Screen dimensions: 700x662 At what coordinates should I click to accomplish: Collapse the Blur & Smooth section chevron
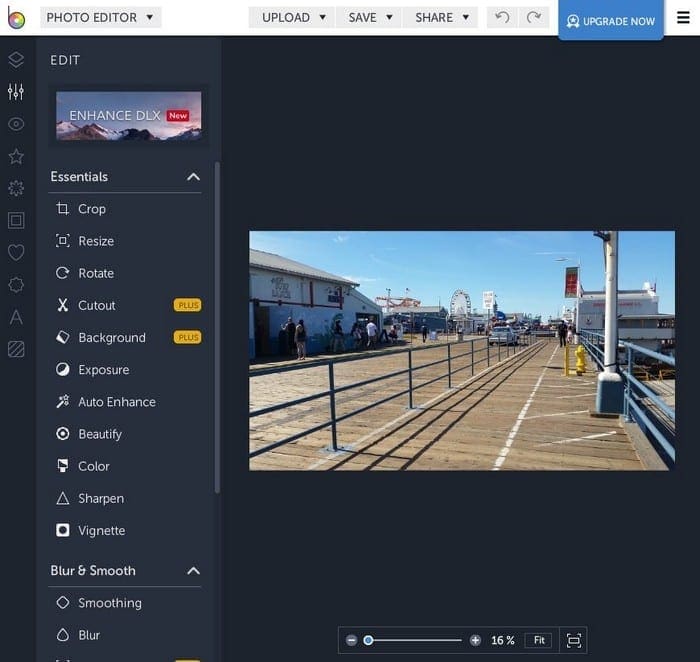(193, 570)
